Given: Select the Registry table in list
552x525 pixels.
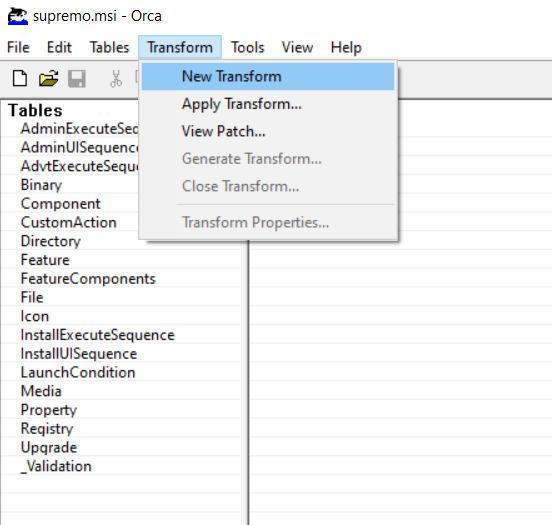Looking at the screenshot, I should point(47,429).
